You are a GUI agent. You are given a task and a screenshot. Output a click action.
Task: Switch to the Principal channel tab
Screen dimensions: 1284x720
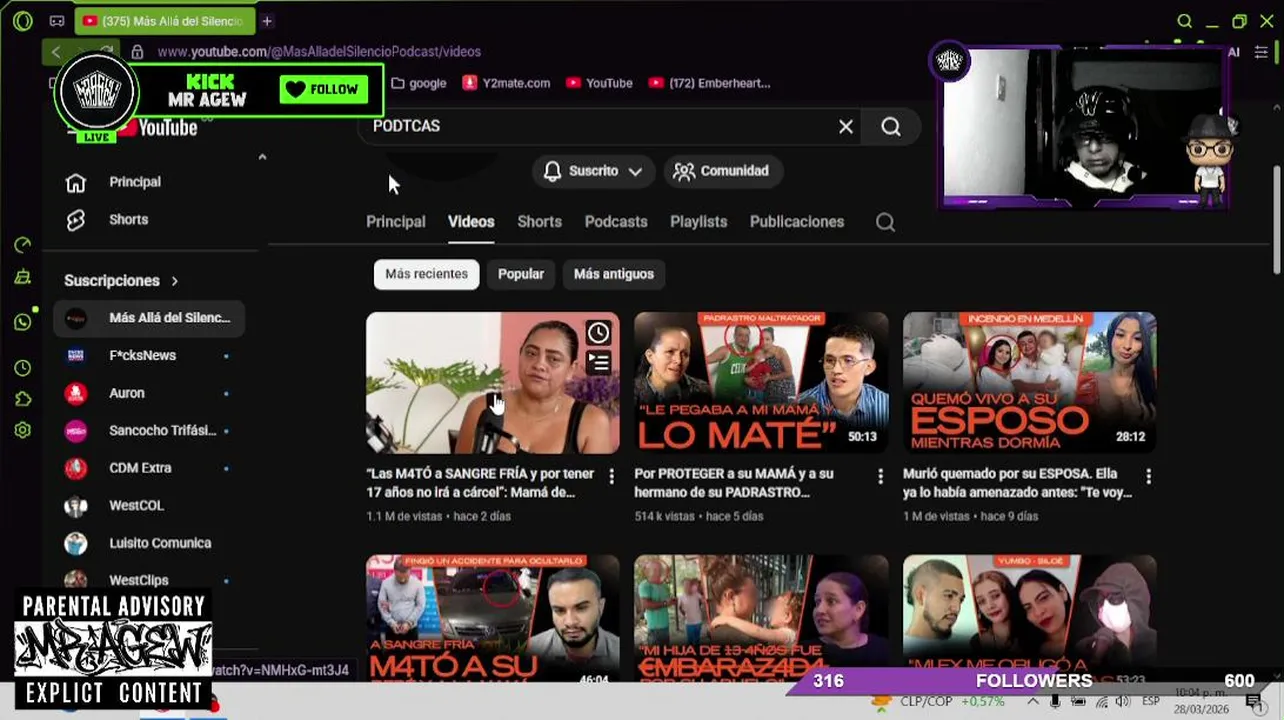(x=396, y=222)
